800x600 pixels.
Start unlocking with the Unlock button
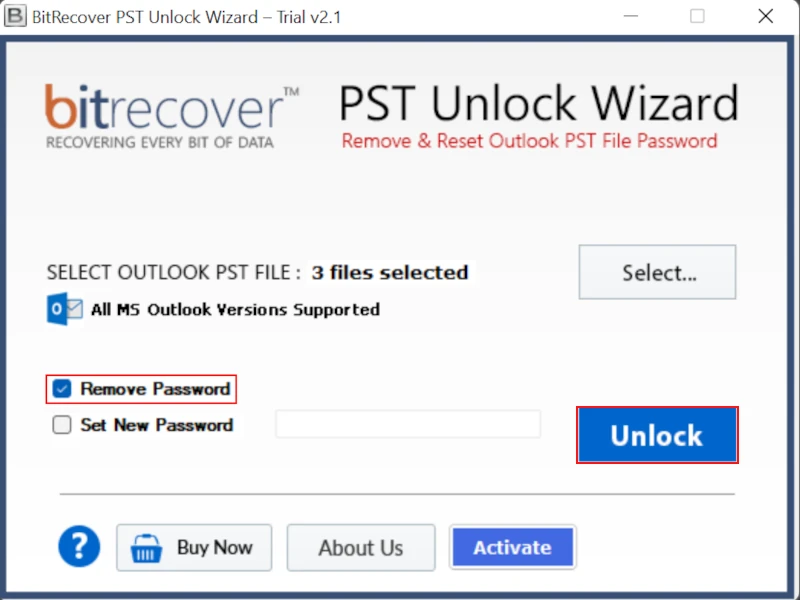(657, 435)
